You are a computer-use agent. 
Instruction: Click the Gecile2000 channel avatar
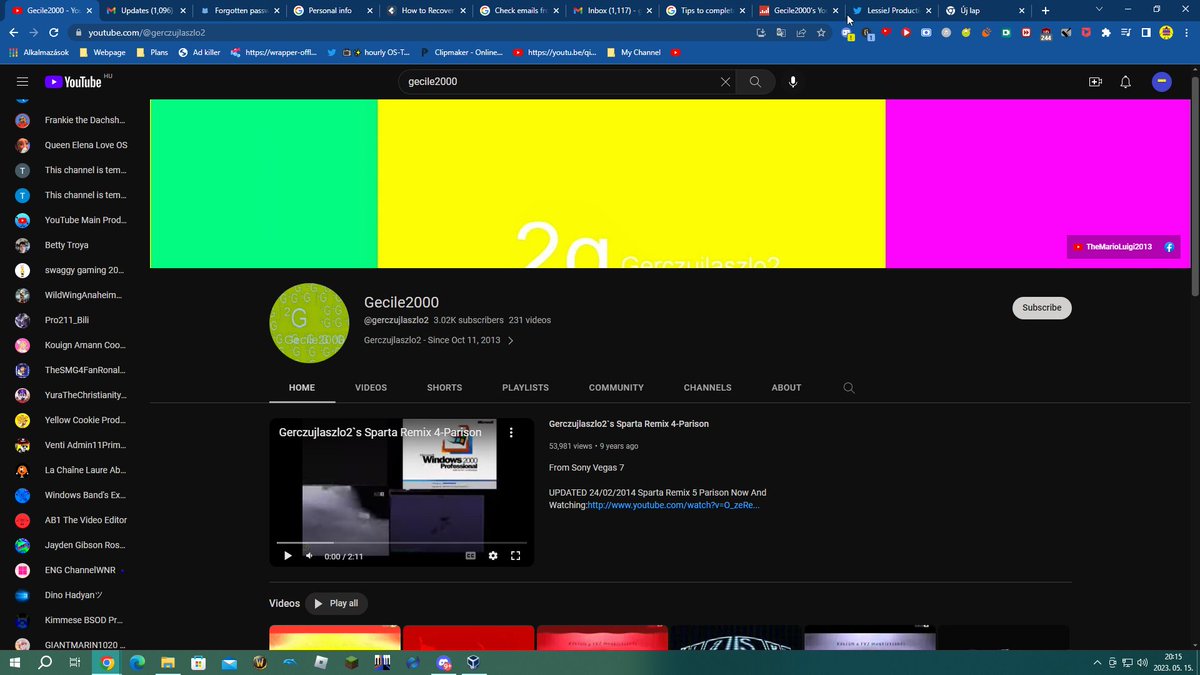click(x=309, y=323)
